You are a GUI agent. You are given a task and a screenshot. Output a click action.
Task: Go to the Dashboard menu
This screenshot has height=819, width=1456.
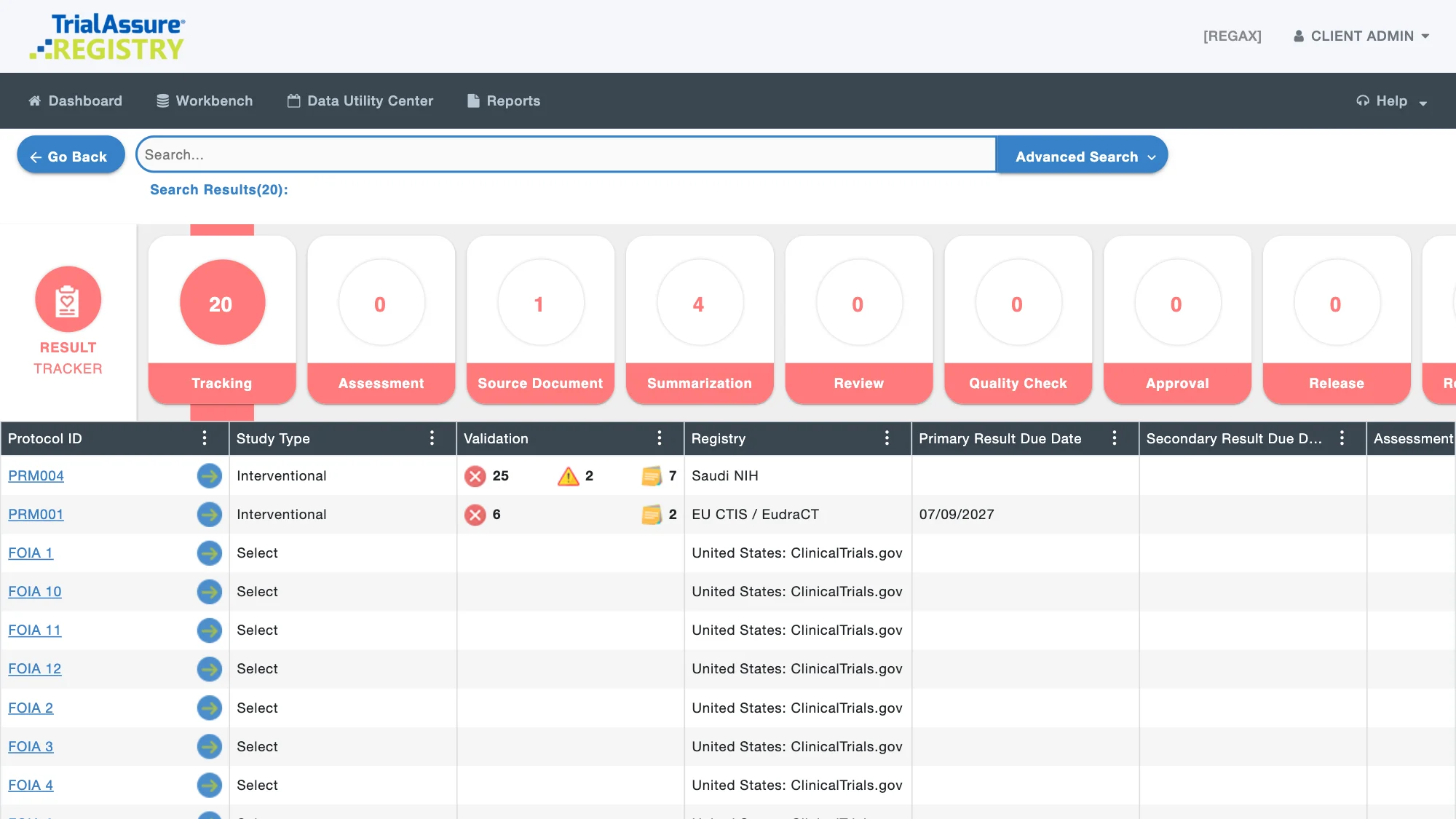tap(75, 101)
